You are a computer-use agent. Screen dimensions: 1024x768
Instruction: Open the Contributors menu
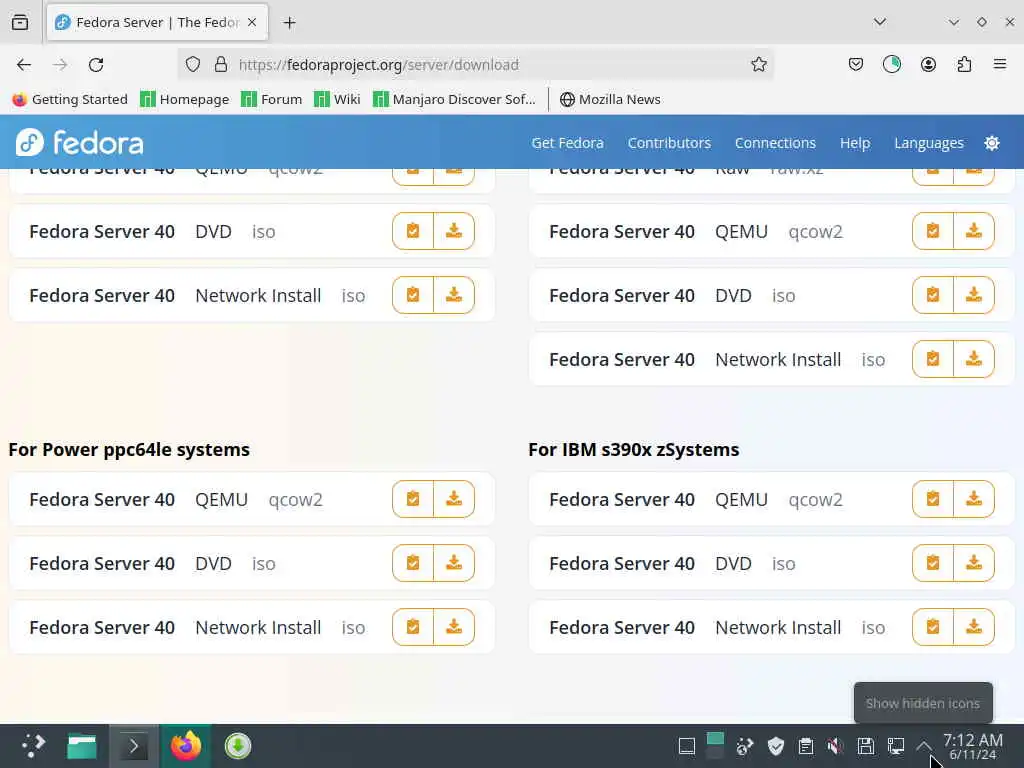(669, 143)
